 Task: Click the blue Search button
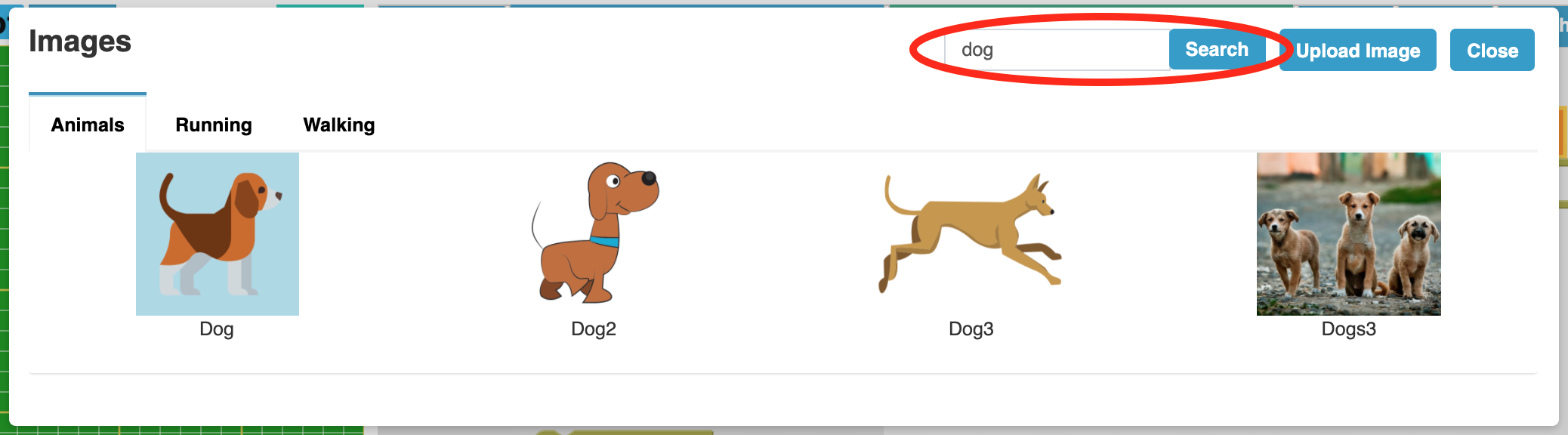pyautogui.click(x=1217, y=50)
